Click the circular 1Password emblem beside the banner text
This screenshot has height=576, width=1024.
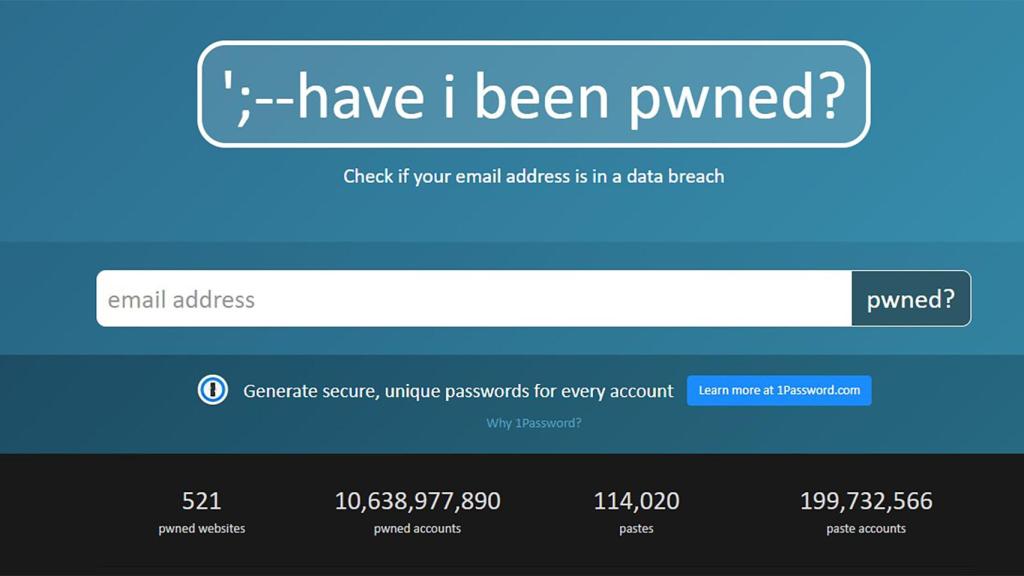click(x=213, y=390)
